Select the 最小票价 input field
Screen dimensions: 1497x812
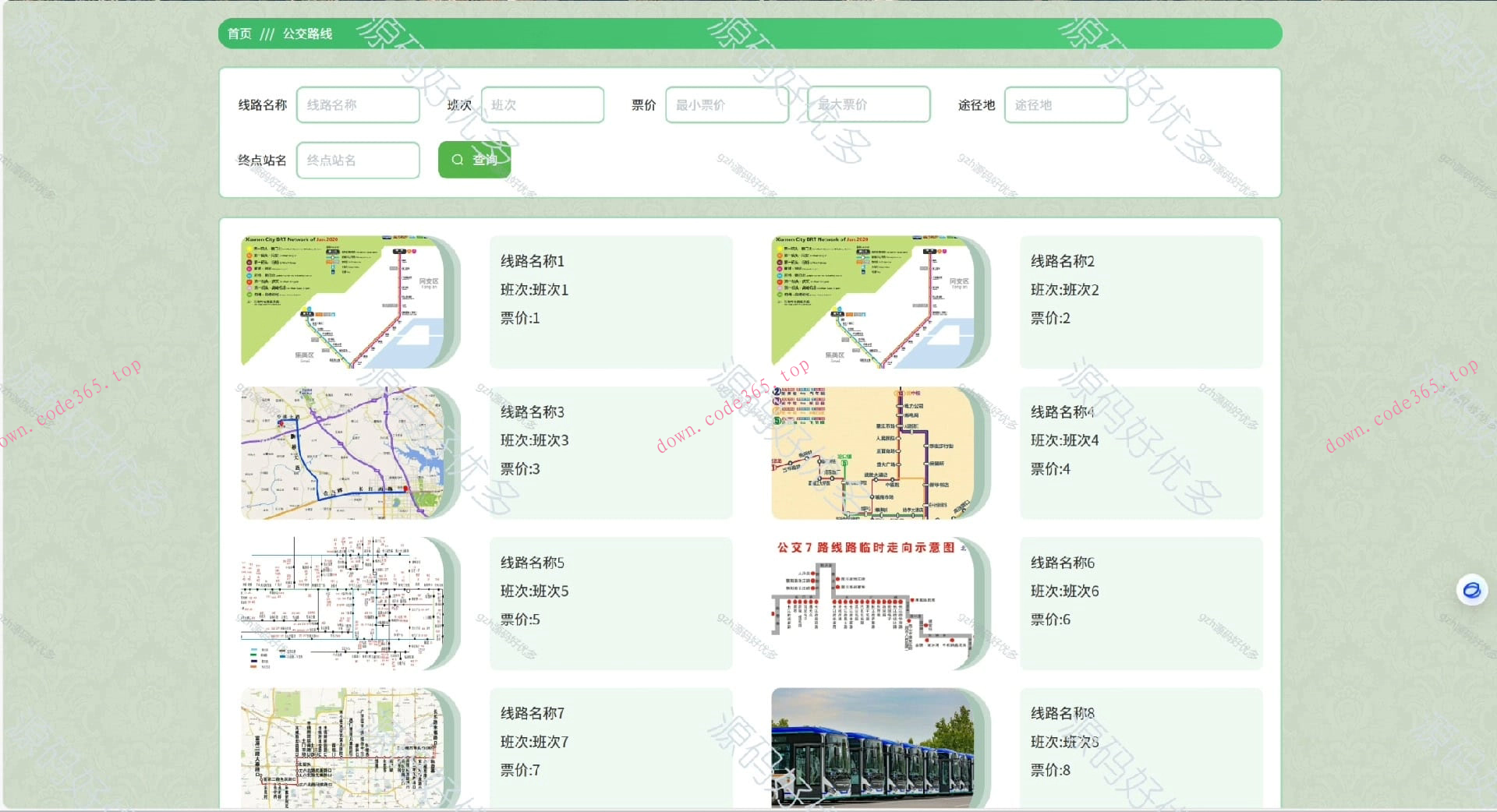pyautogui.click(x=726, y=105)
